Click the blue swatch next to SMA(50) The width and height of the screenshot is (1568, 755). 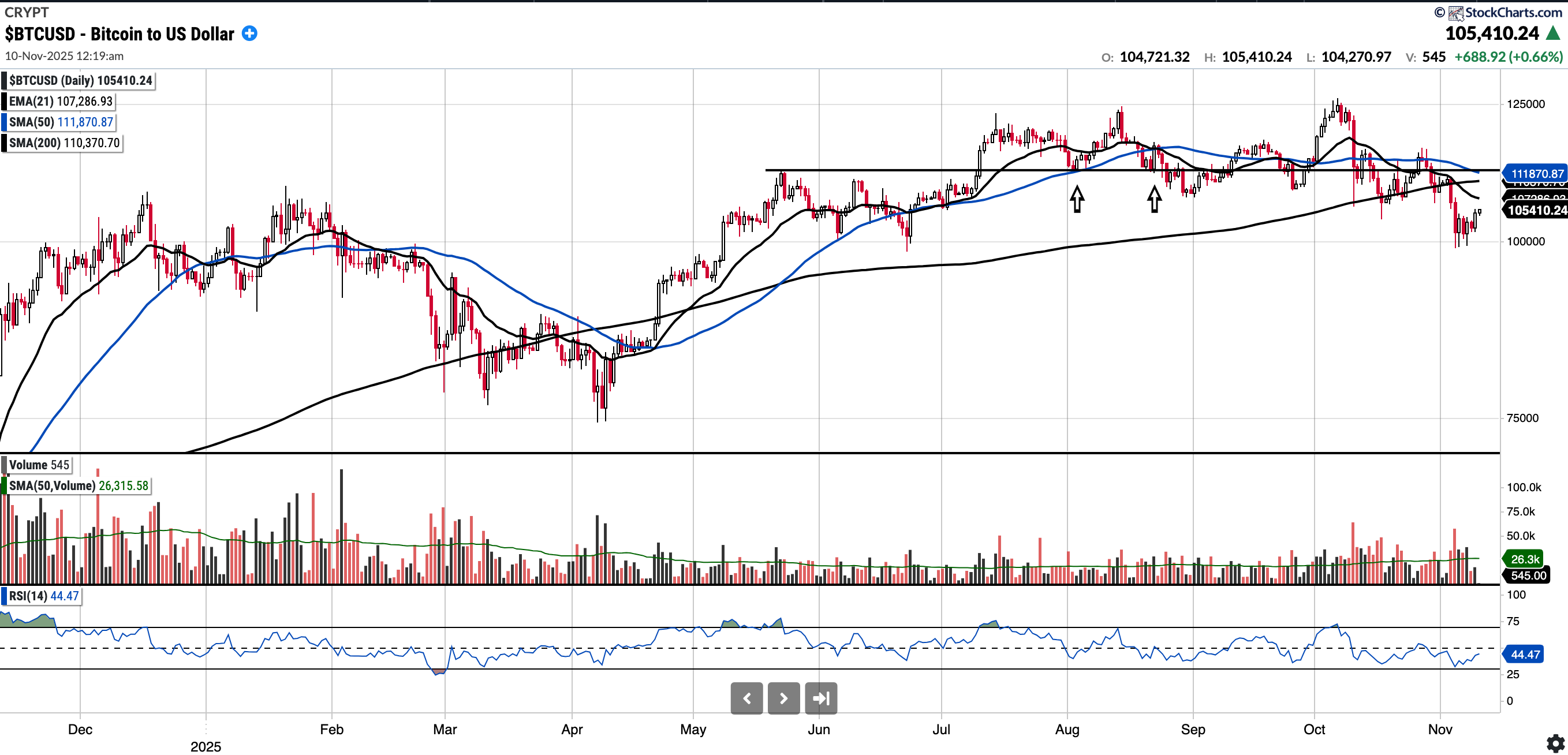click(x=4, y=122)
